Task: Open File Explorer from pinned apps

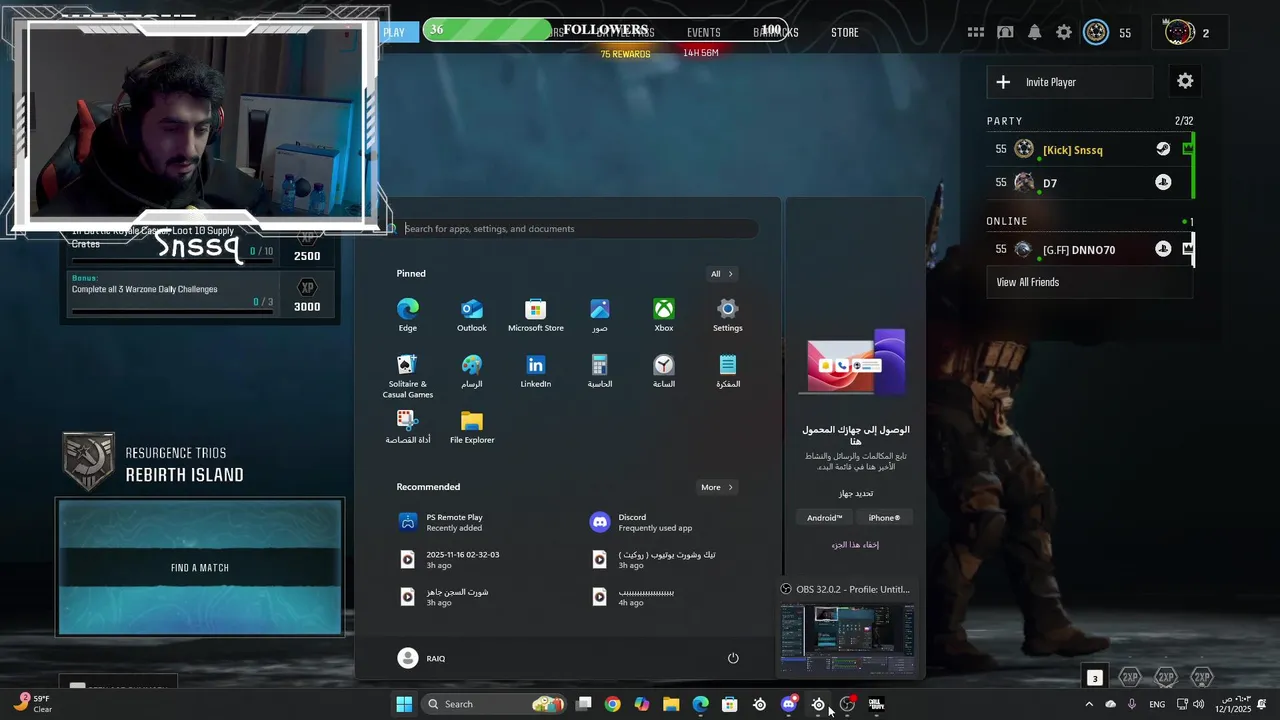Action: point(472,427)
